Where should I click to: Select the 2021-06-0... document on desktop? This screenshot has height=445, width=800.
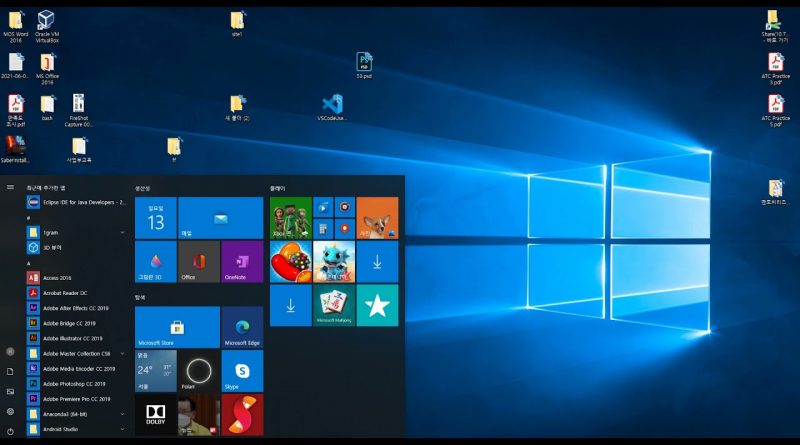pyautogui.click(x=16, y=66)
